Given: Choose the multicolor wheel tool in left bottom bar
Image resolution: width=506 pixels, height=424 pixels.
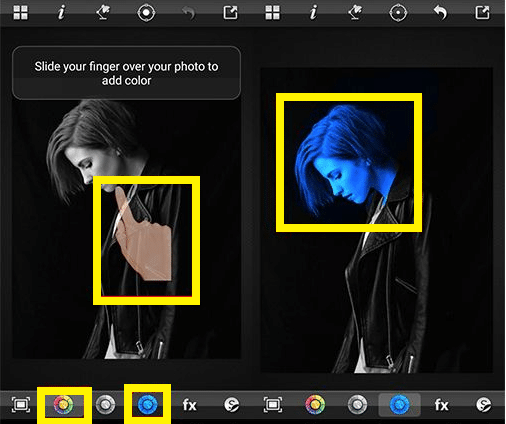Looking at the screenshot, I should [64, 405].
